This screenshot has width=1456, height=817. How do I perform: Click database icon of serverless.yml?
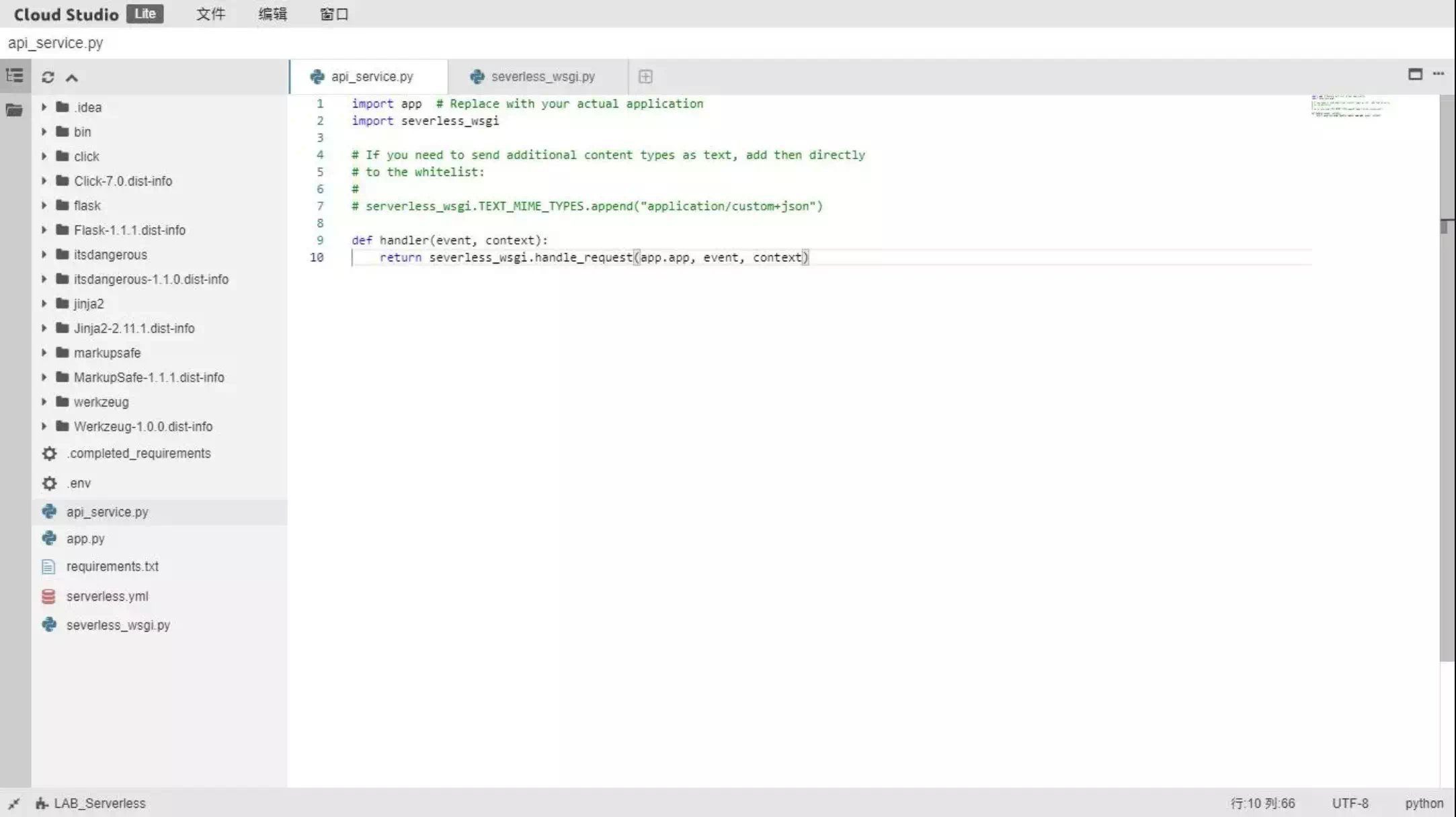(x=48, y=596)
